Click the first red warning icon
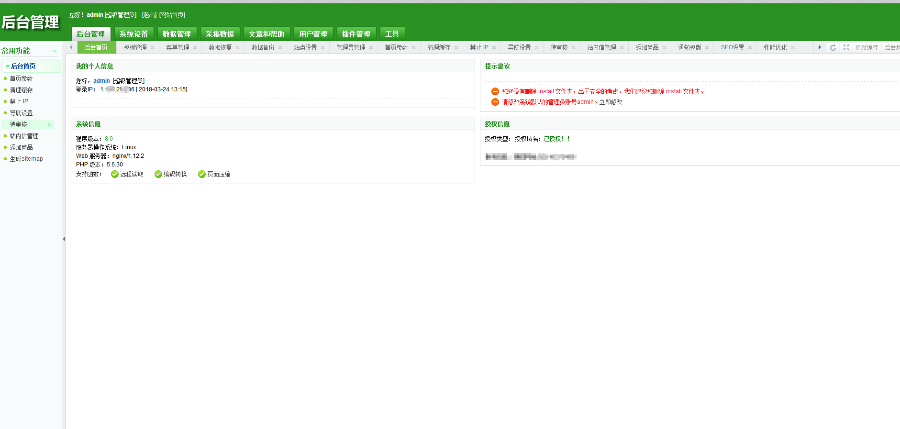This screenshot has width=900, height=429. tap(495, 91)
